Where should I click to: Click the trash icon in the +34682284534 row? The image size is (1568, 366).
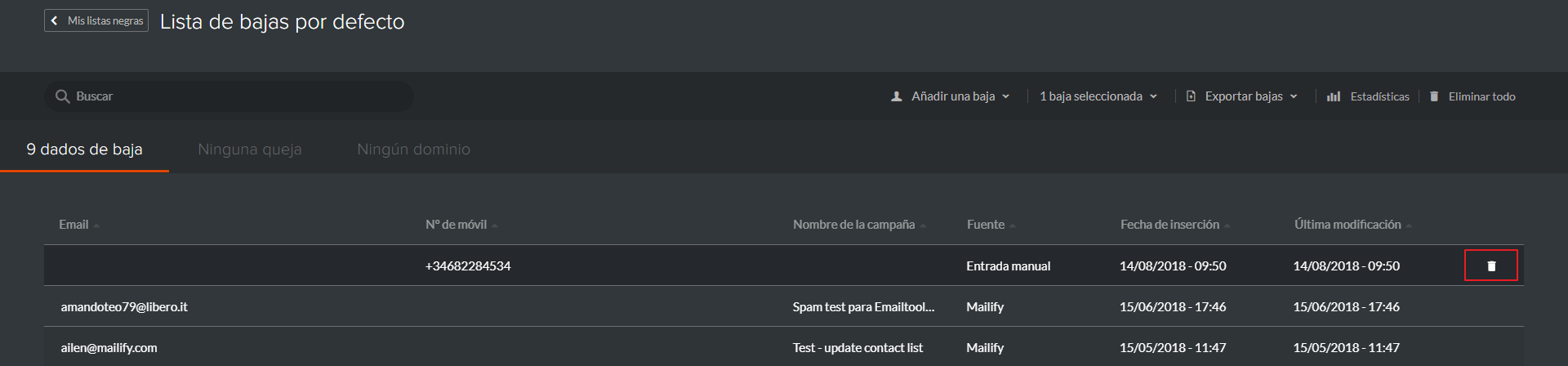[1491, 266]
